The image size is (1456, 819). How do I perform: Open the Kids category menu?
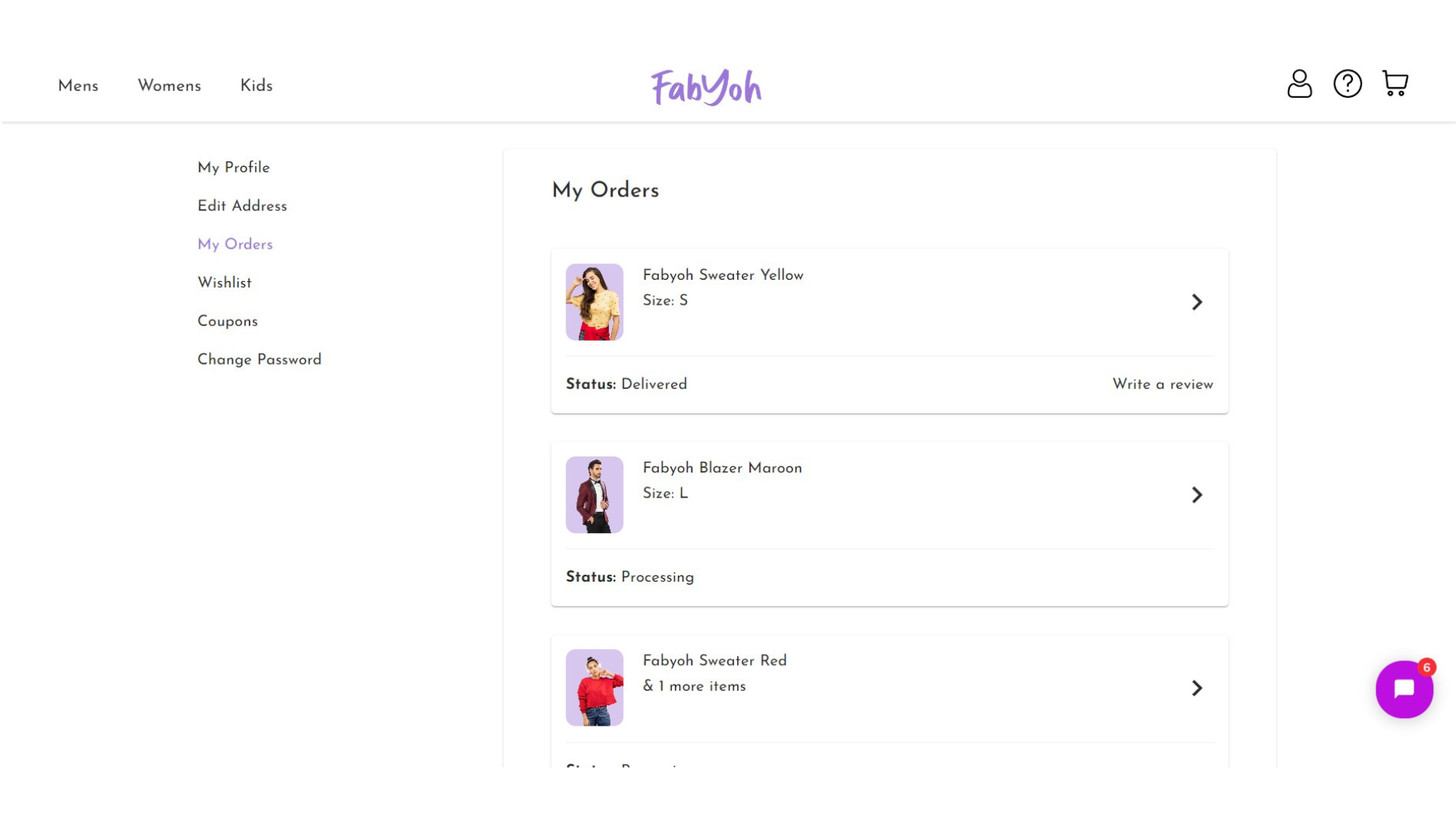click(256, 86)
